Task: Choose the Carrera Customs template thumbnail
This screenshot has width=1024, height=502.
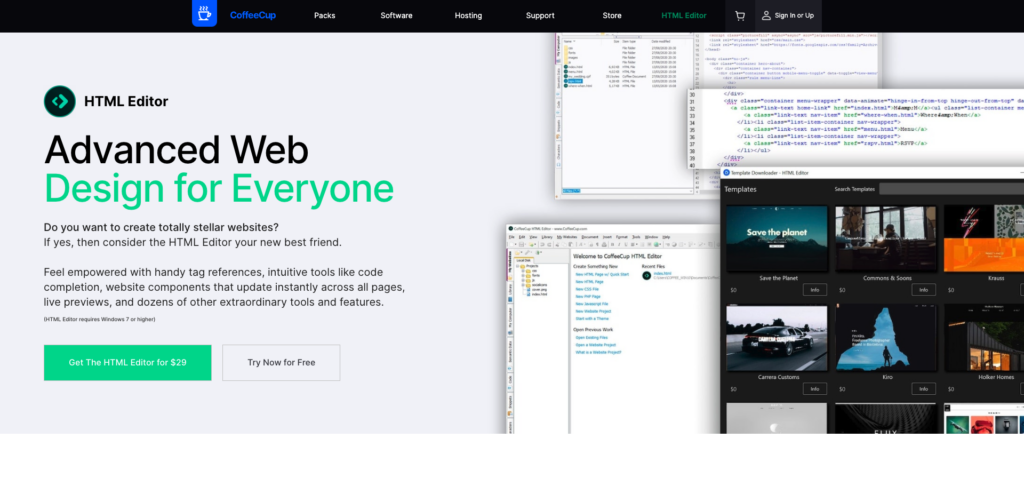Action: click(x=776, y=337)
